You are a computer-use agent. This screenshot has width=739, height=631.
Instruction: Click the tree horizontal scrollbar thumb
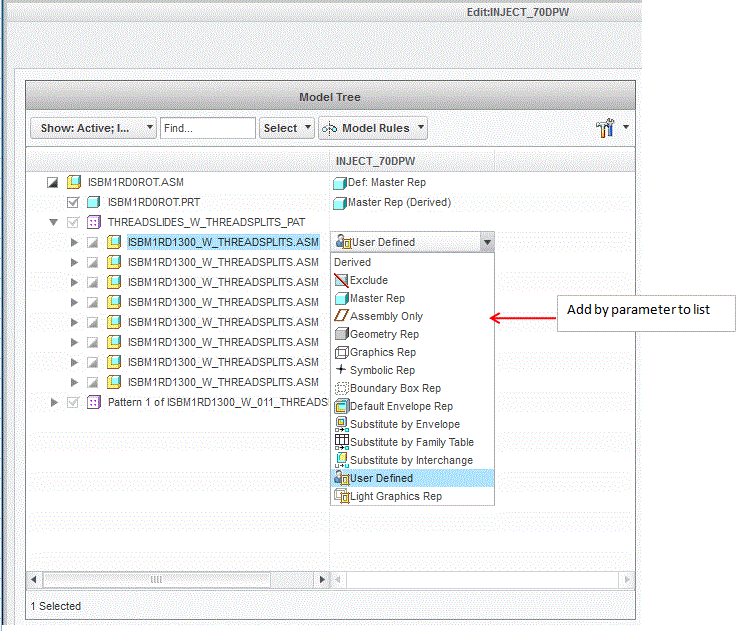coord(156,580)
